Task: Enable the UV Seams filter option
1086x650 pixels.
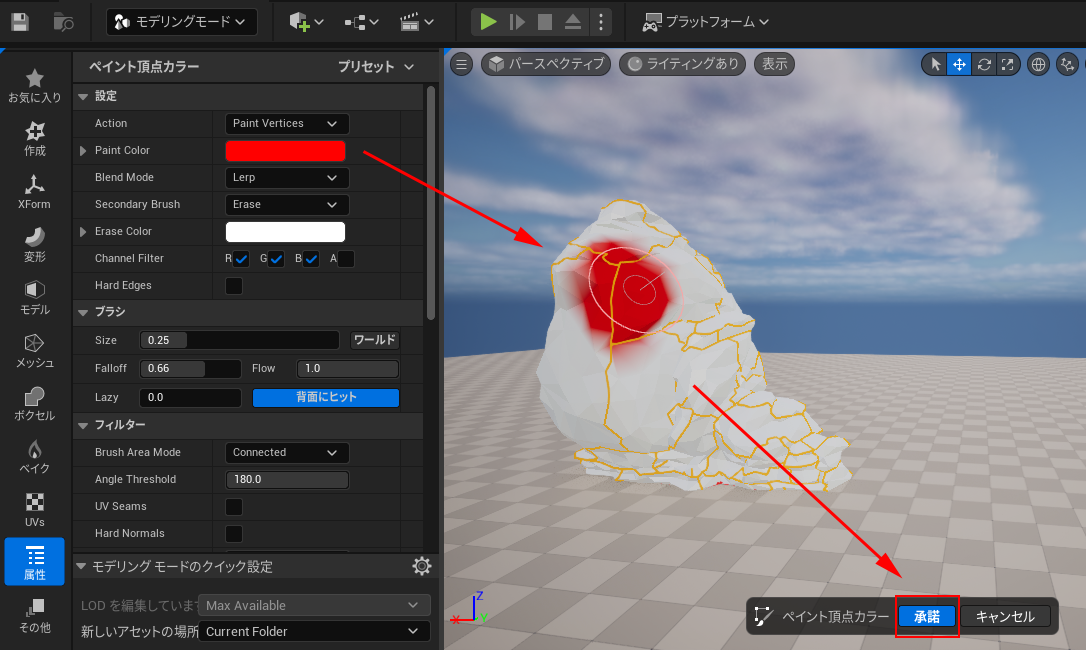Action: click(233, 507)
